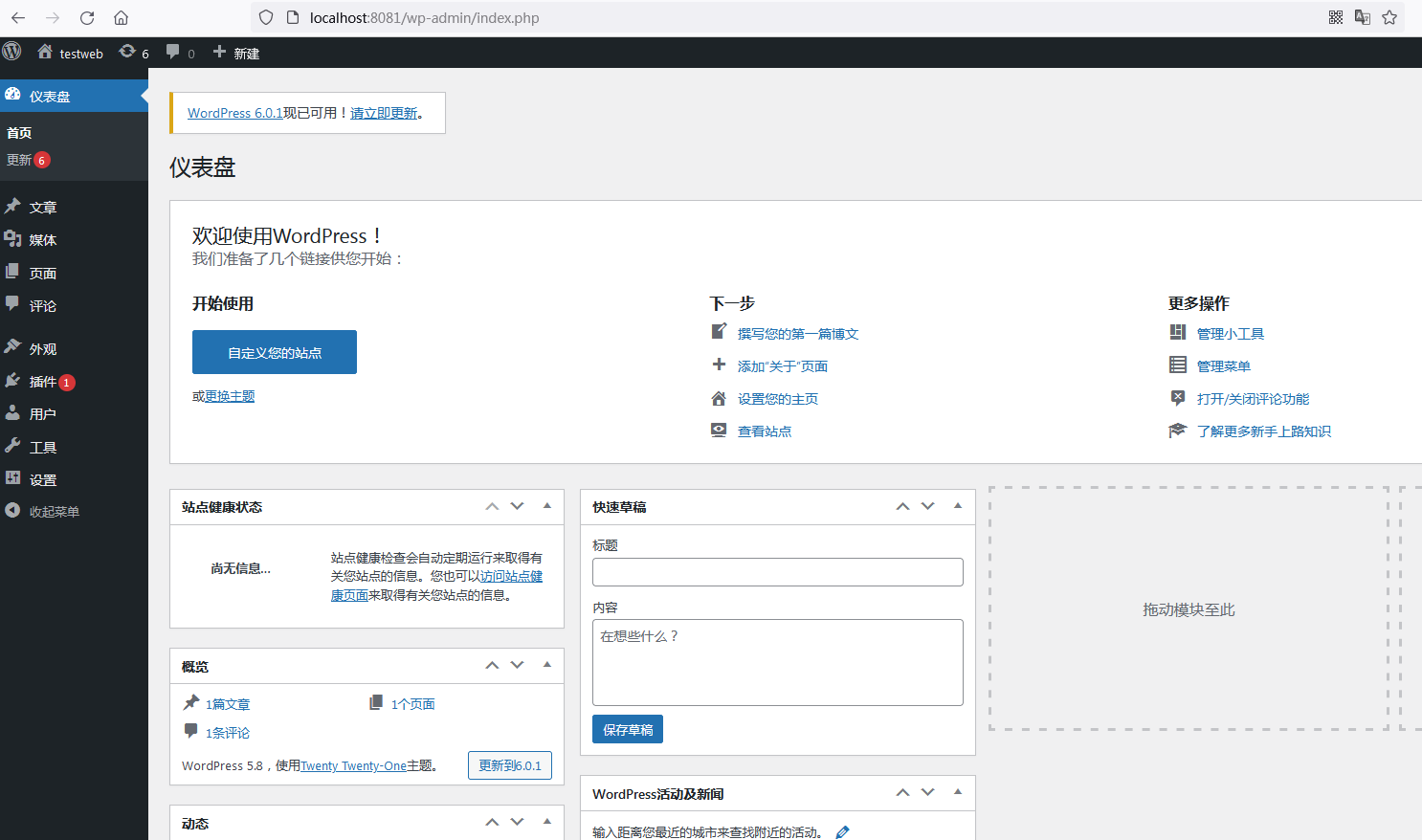Collapse the WordPress活动及新闻 panel
Screen dimensions: 1422x840
tap(958, 792)
